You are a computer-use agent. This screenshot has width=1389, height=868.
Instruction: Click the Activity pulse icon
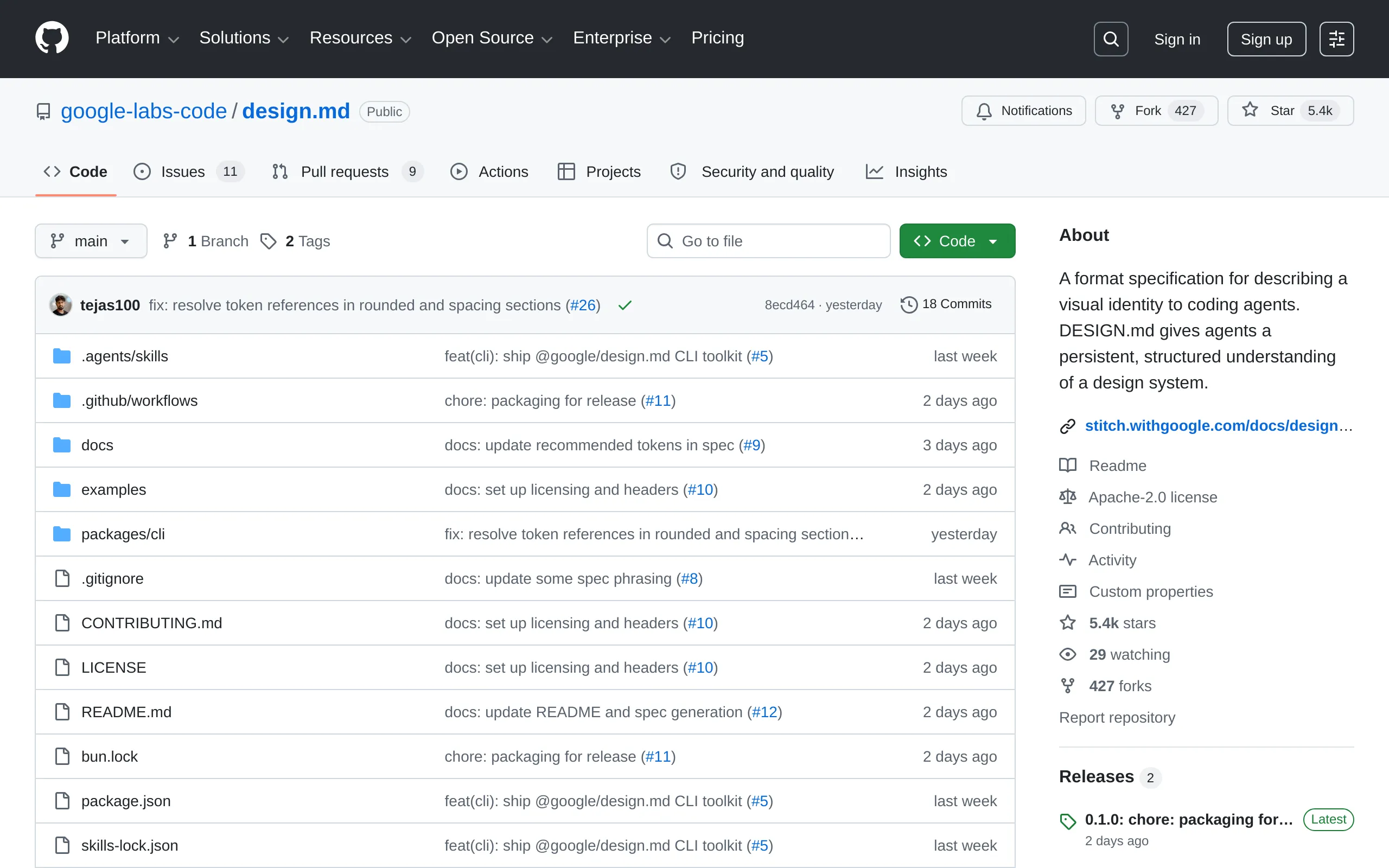tap(1068, 560)
